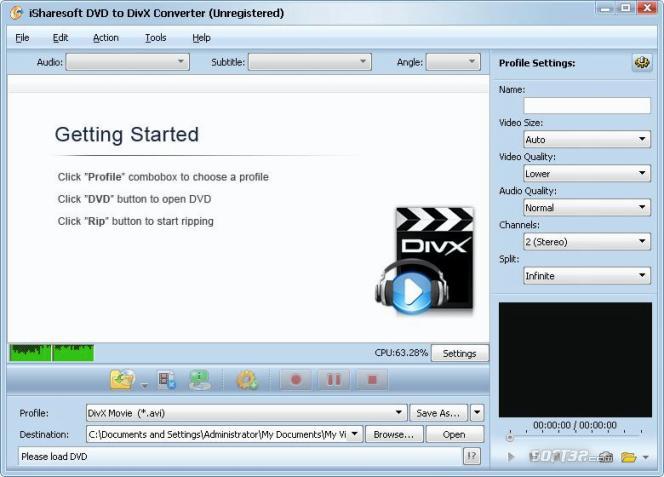Open the Split dropdown set to Infinite

(x=587, y=276)
